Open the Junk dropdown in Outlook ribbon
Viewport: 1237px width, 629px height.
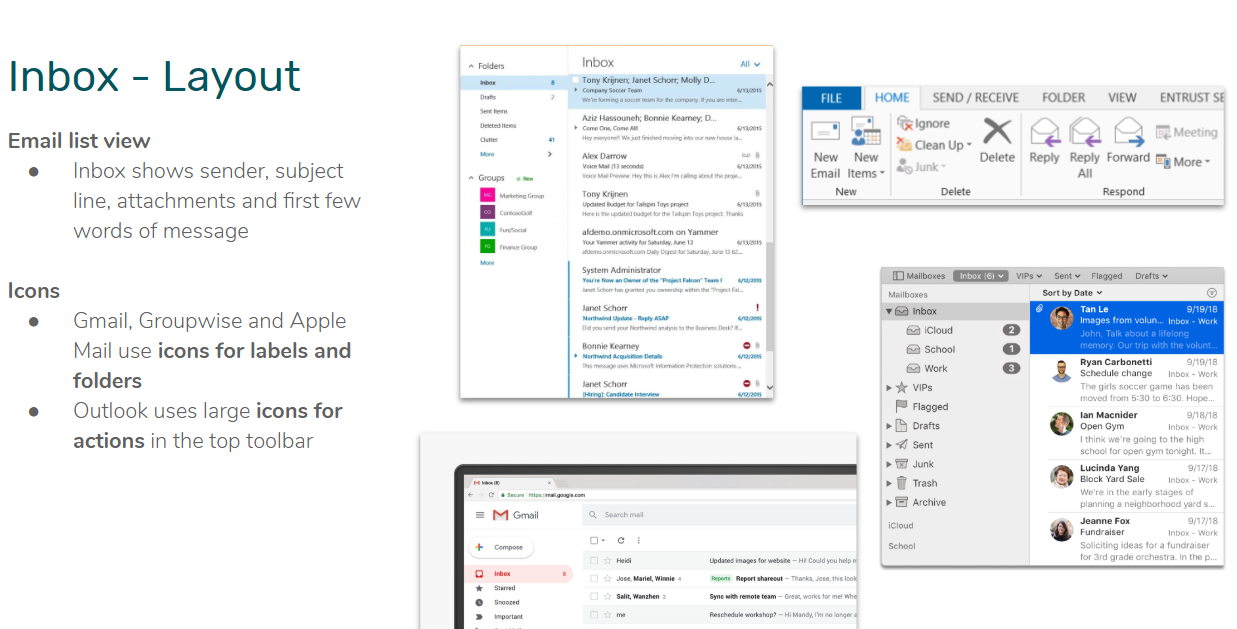[923, 167]
